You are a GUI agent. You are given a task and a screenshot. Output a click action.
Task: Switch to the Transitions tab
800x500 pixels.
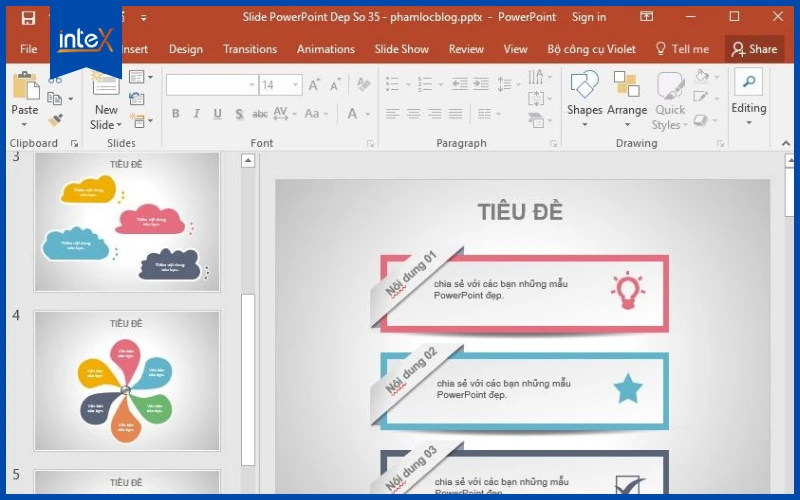click(250, 49)
